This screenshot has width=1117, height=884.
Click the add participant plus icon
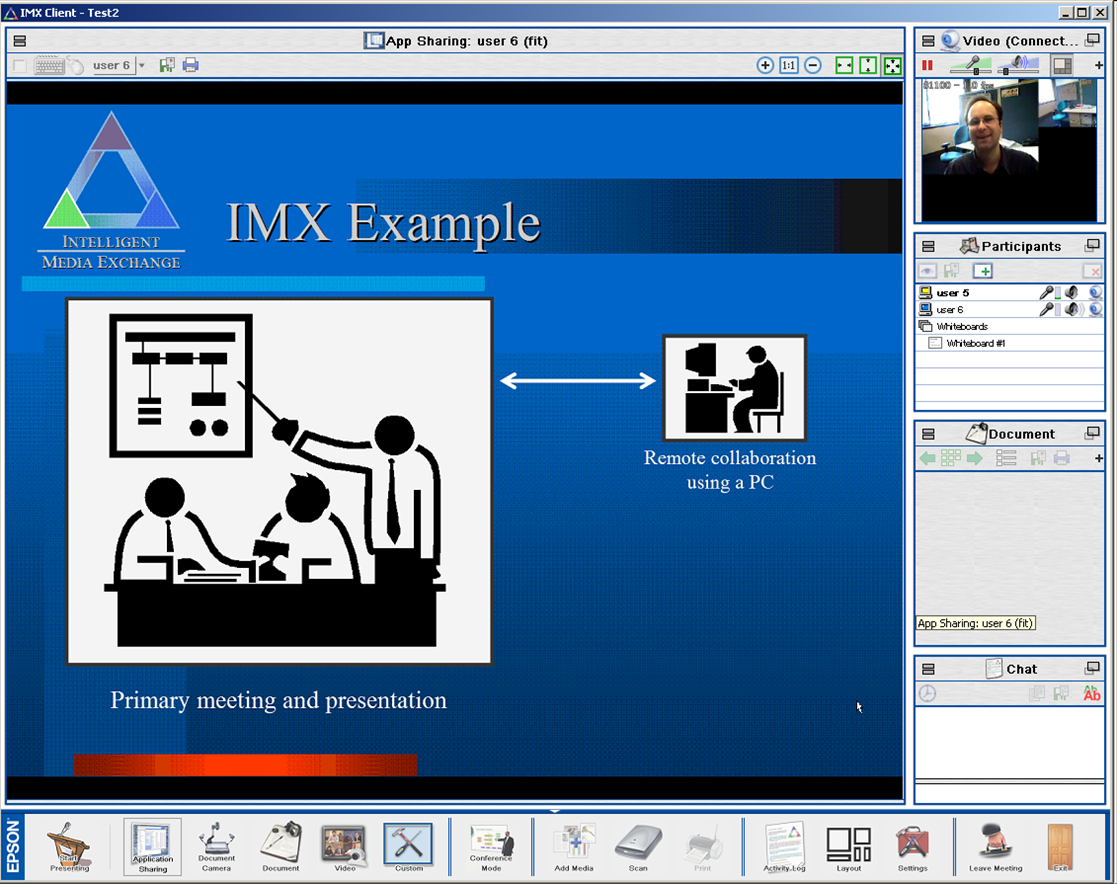tap(983, 271)
